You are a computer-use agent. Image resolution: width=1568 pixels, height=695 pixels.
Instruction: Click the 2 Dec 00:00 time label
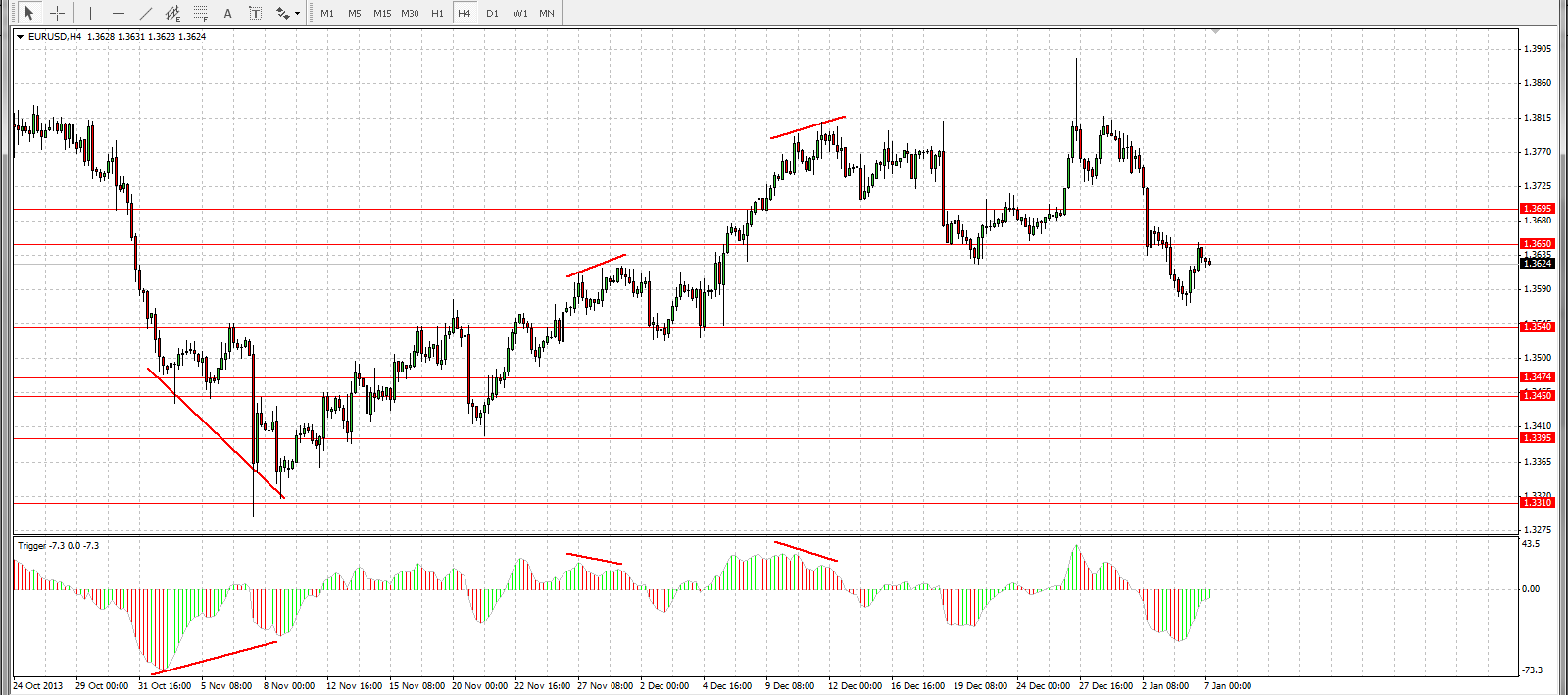point(664,686)
